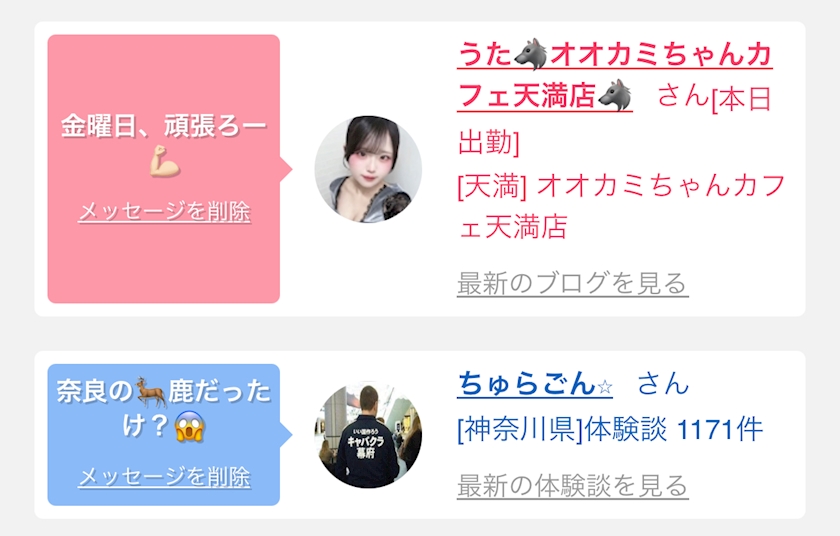Click [天満] オオカミちゃんカフェ天満店 shop text
The image size is (840, 536).
(x=621, y=206)
